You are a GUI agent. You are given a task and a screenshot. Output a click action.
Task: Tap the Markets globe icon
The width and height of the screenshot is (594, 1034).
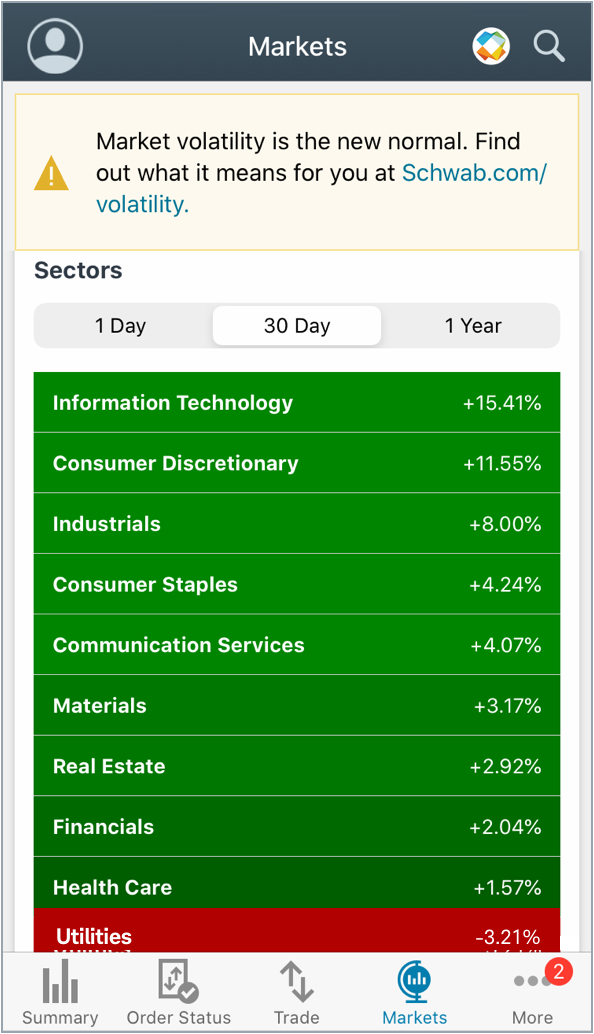[x=414, y=983]
